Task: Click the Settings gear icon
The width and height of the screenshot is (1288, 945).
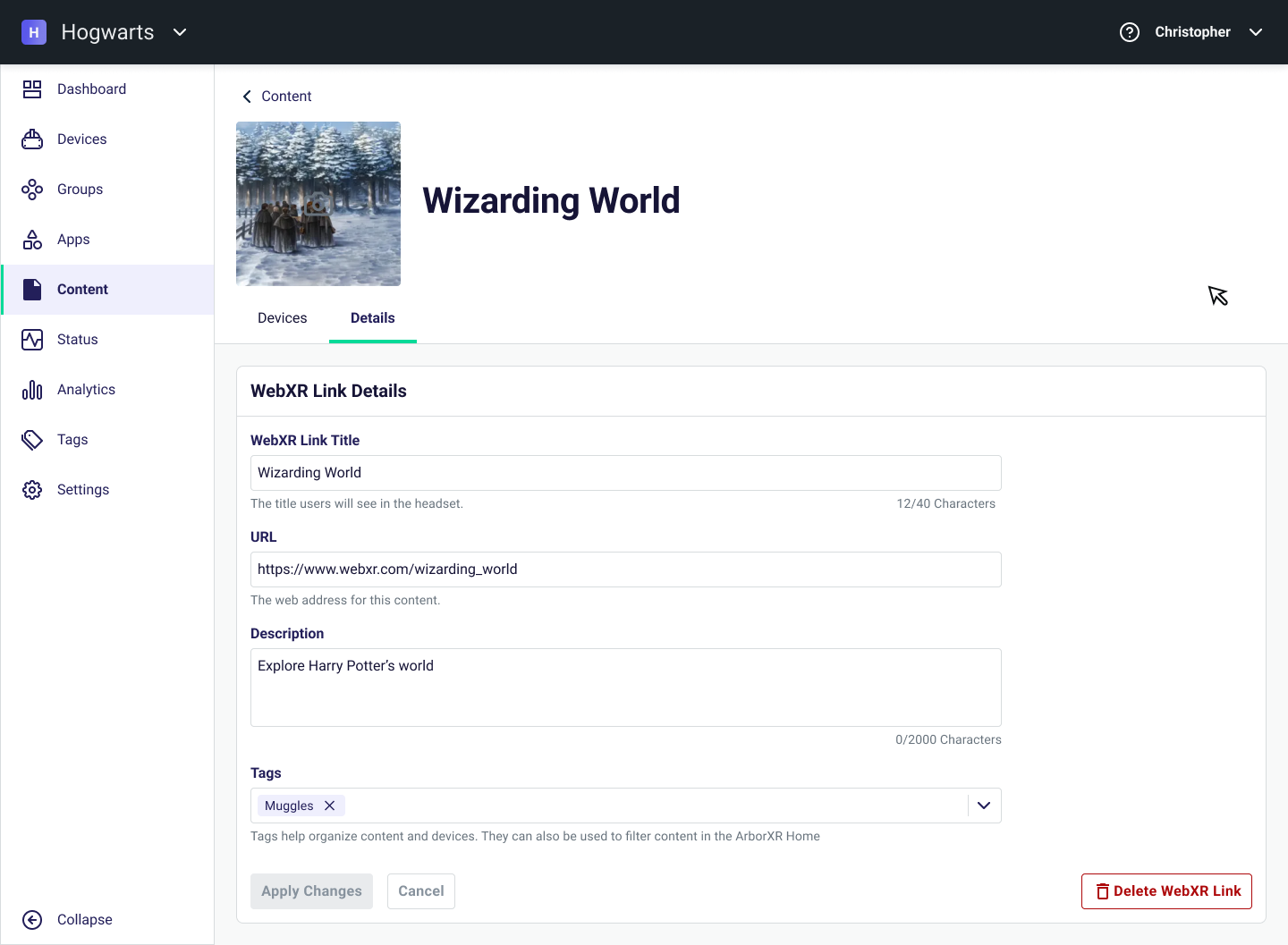Action: (32, 490)
